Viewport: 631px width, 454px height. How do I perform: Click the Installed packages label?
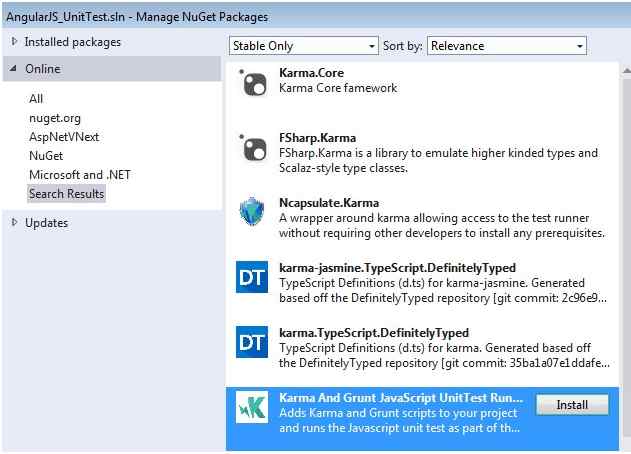click(72, 42)
